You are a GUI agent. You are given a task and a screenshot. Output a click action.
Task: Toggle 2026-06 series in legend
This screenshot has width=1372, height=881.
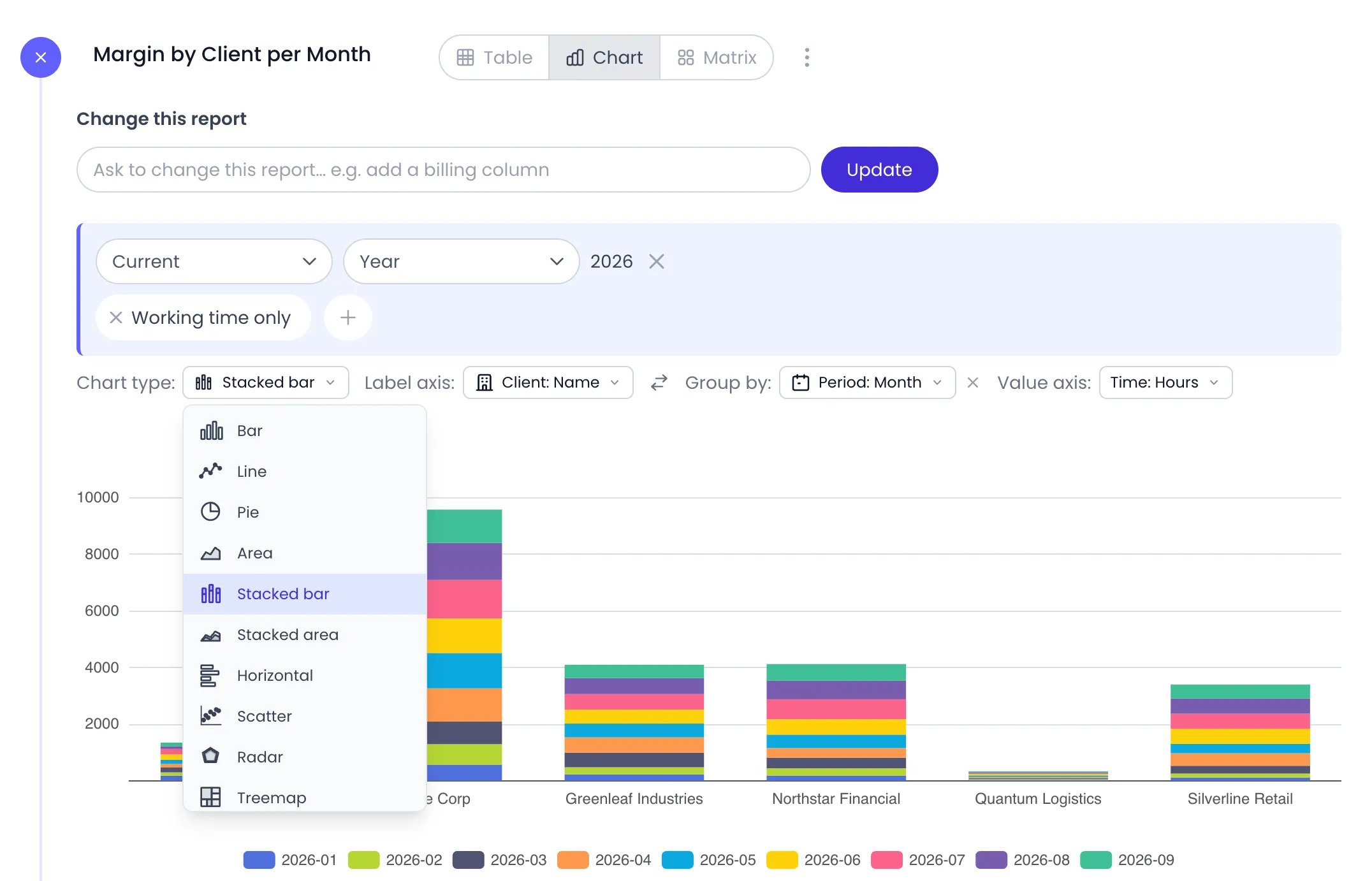coord(814,860)
